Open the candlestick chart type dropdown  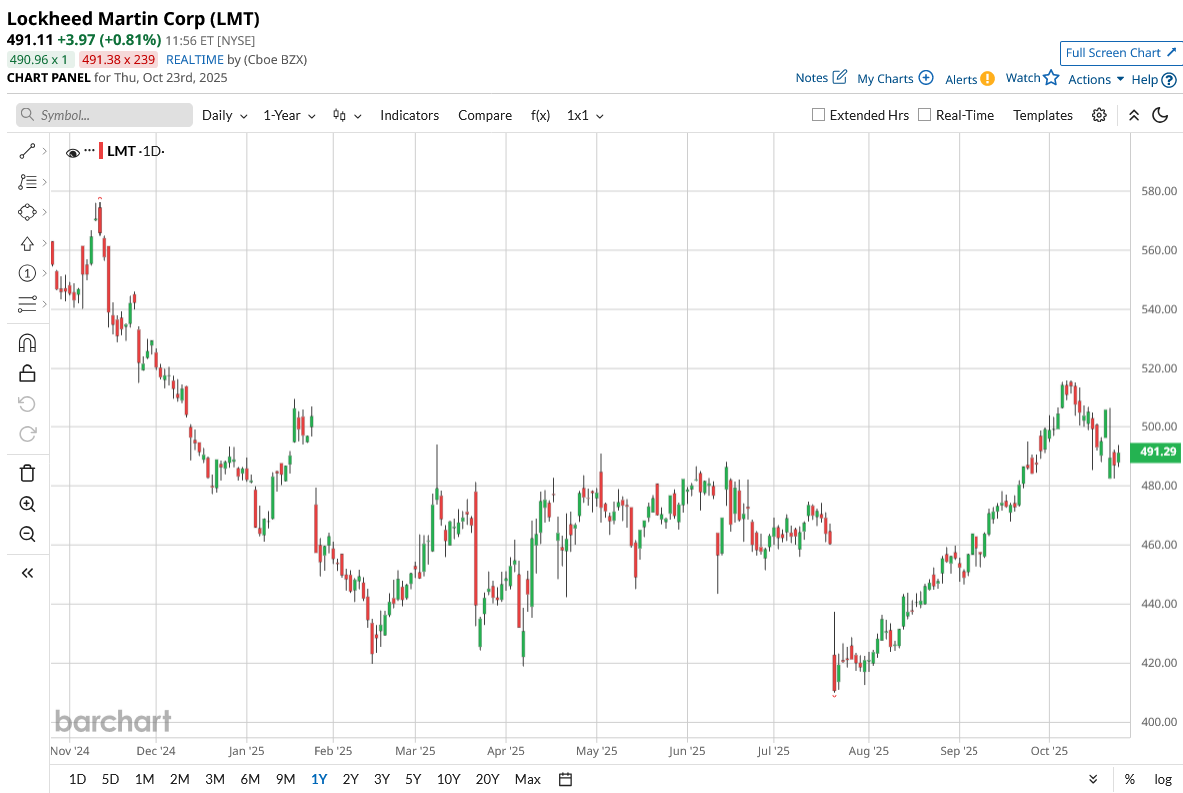tap(347, 115)
